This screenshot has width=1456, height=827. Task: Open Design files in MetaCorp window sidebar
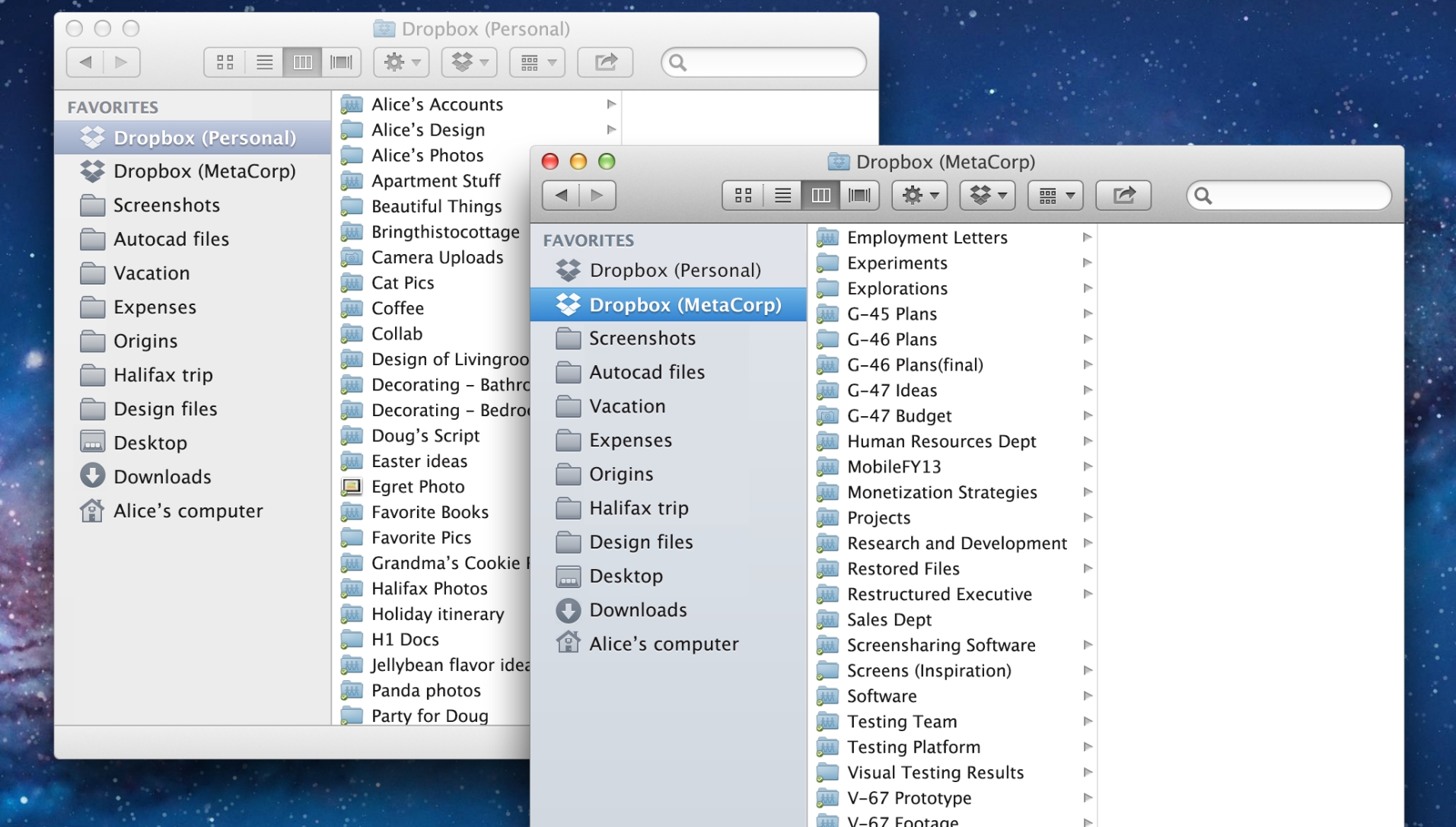pos(668,542)
